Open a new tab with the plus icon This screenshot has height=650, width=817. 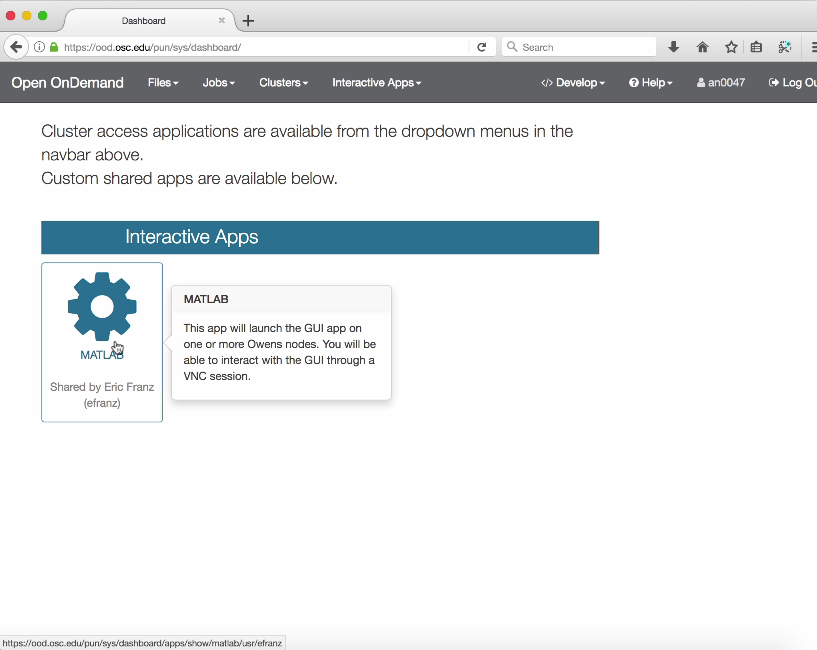pos(248,21)
